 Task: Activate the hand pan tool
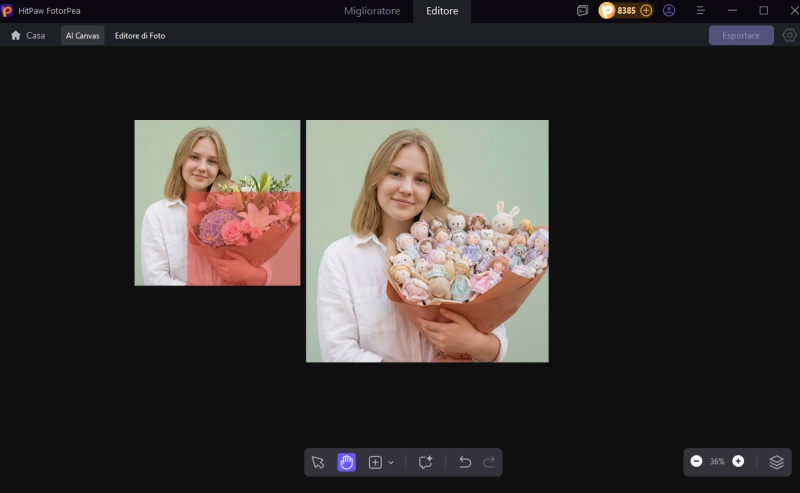click(346, 462)
